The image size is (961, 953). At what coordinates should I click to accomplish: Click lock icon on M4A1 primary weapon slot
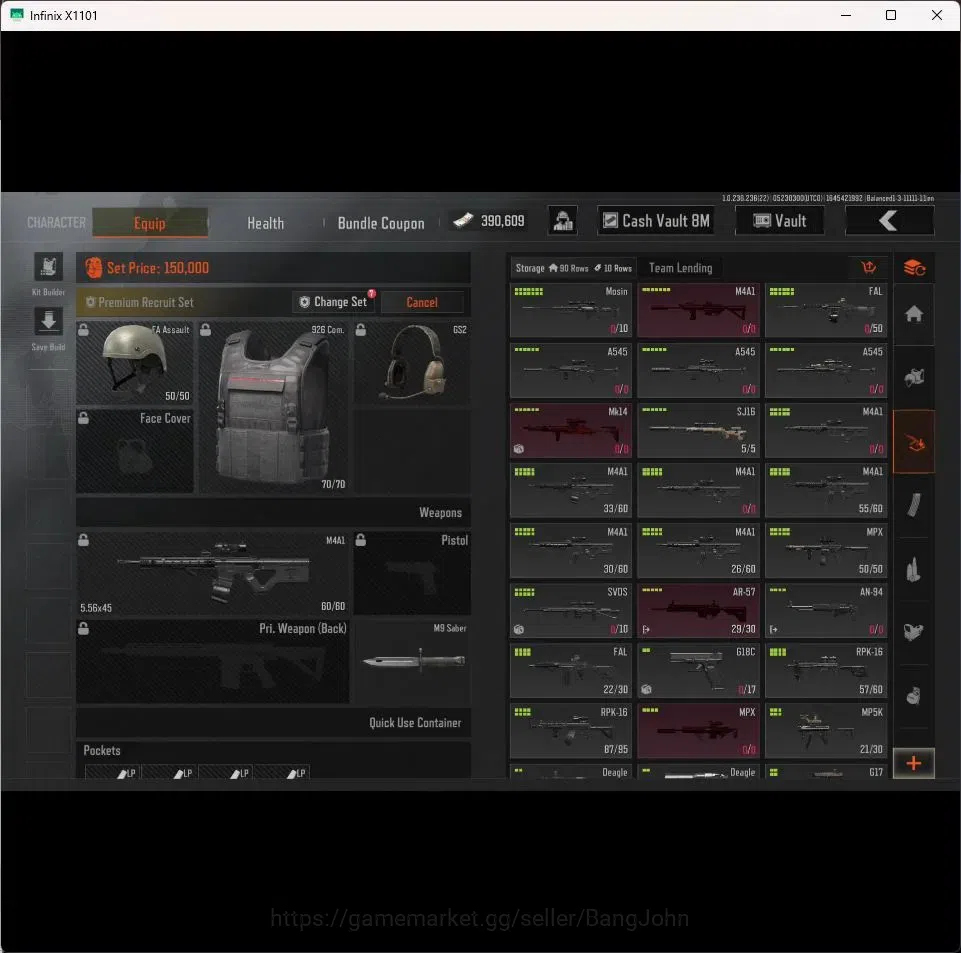point(83,540)
